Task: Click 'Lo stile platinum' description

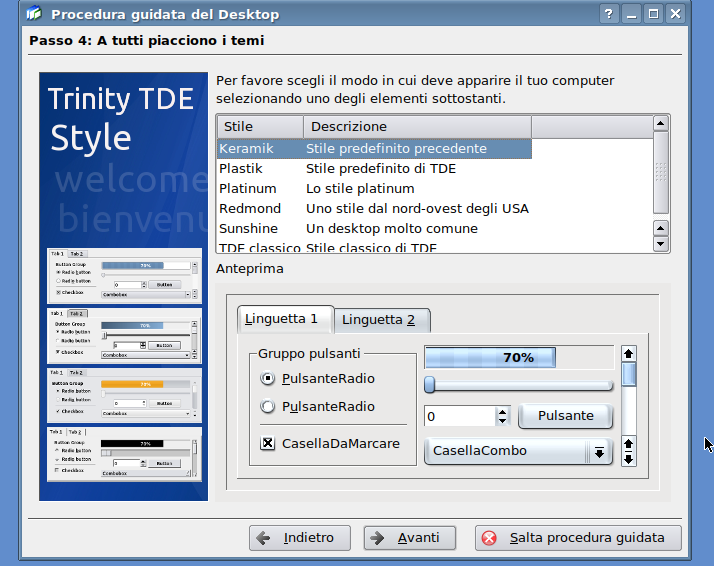Action: (360, 189)
